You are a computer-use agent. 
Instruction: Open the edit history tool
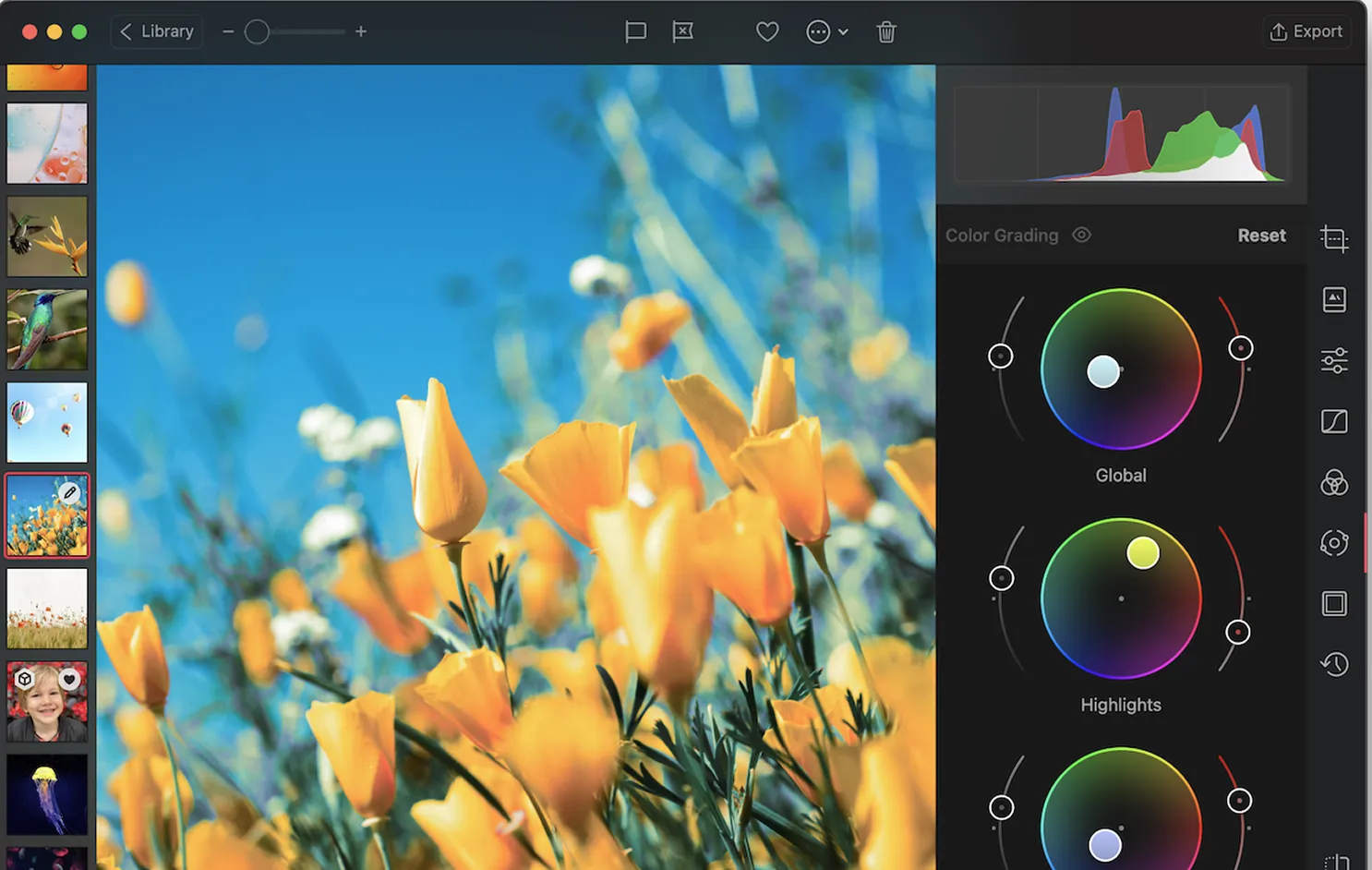pyautogui.click(x=1334, y=664)
